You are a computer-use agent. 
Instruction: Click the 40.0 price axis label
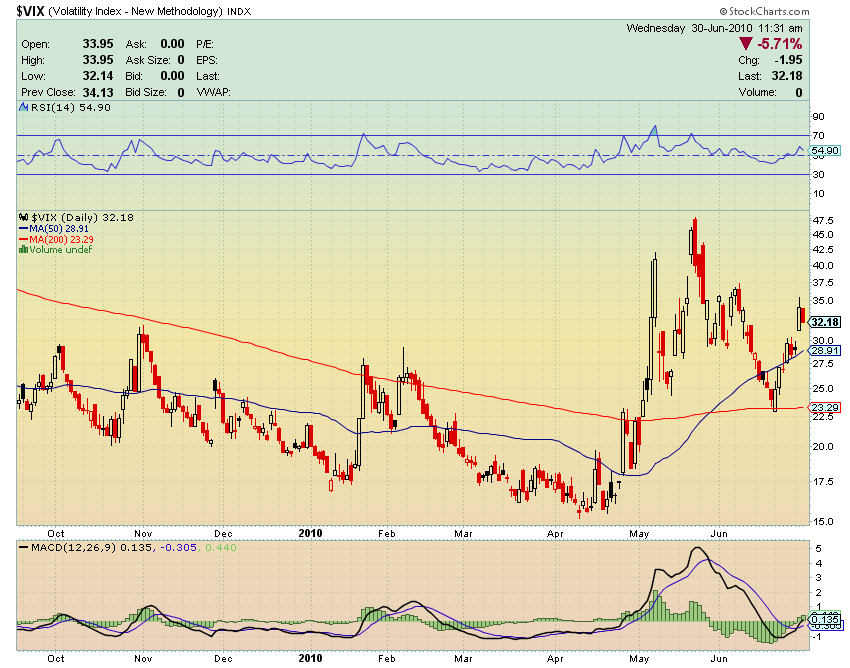coord(823,266)
